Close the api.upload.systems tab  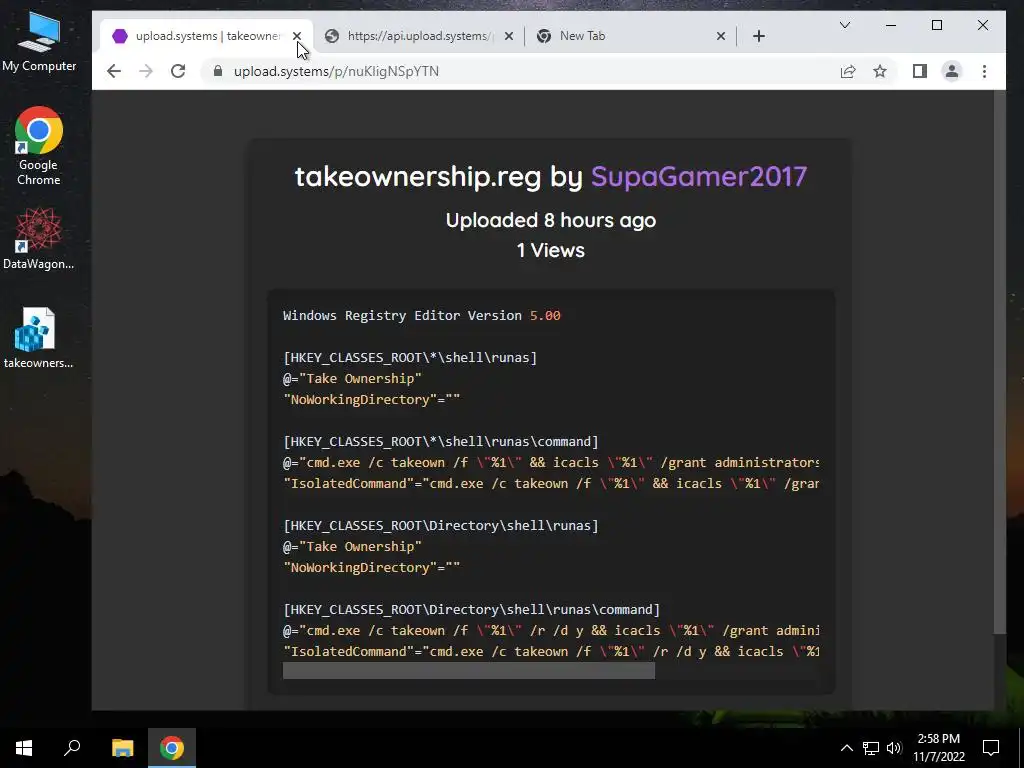[x=509, y=36]
